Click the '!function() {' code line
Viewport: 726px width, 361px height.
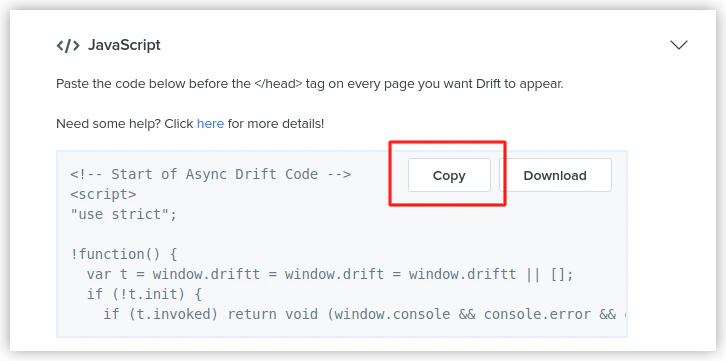point(124,255)
